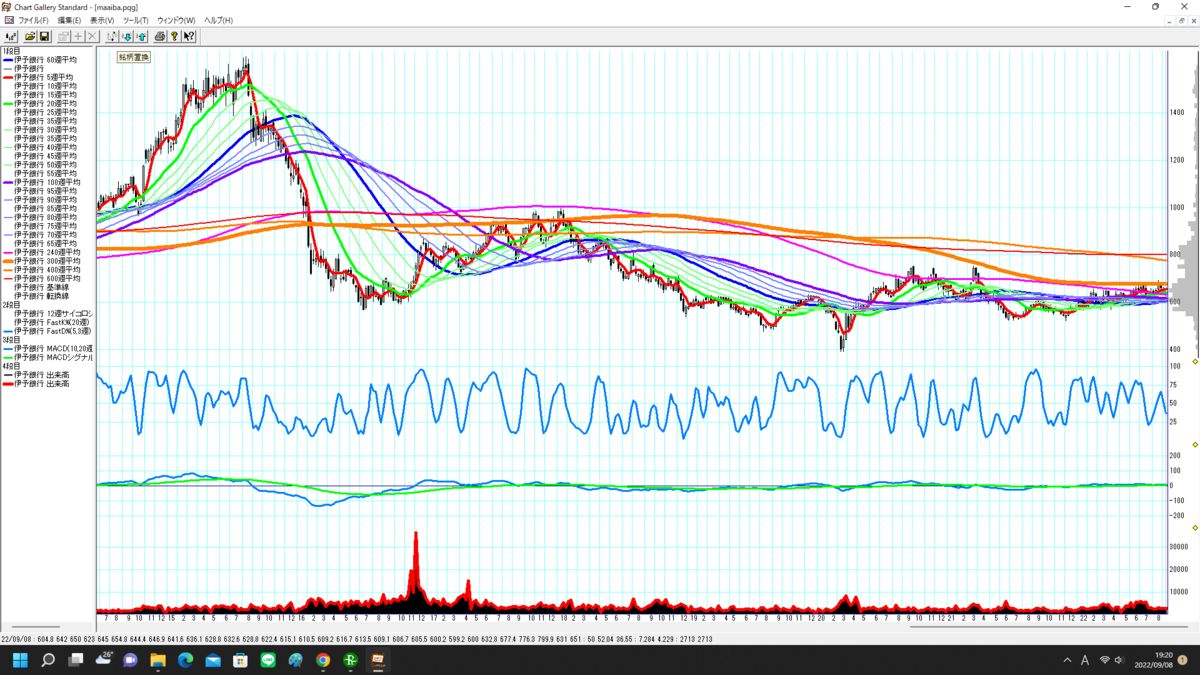
Task: Click the Chart Gallery taskbar icon
Action: pos(378,660)
